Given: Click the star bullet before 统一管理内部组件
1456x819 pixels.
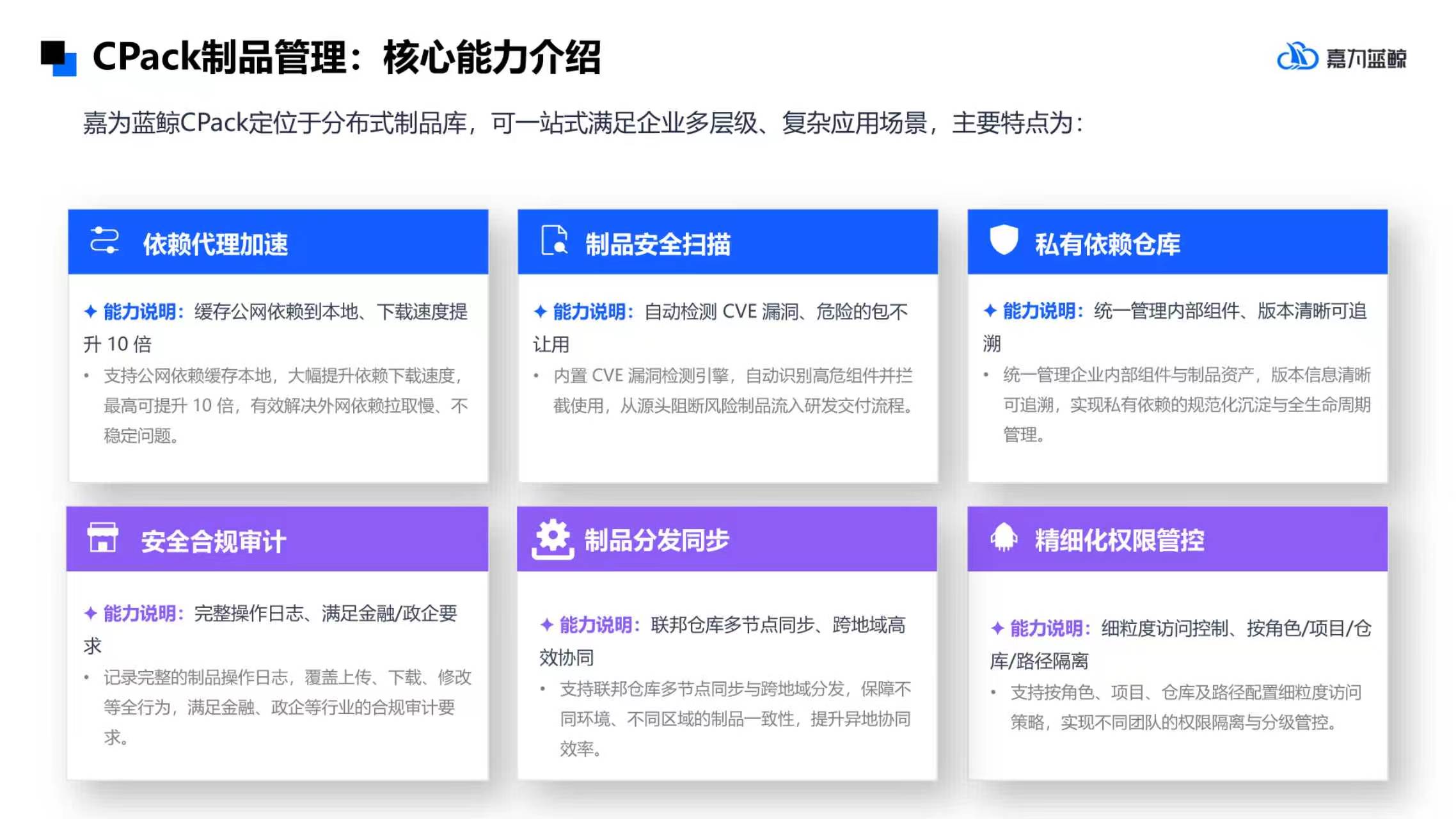Looking at the screenshot, I should pyautogui.click(x=990, y=311).
